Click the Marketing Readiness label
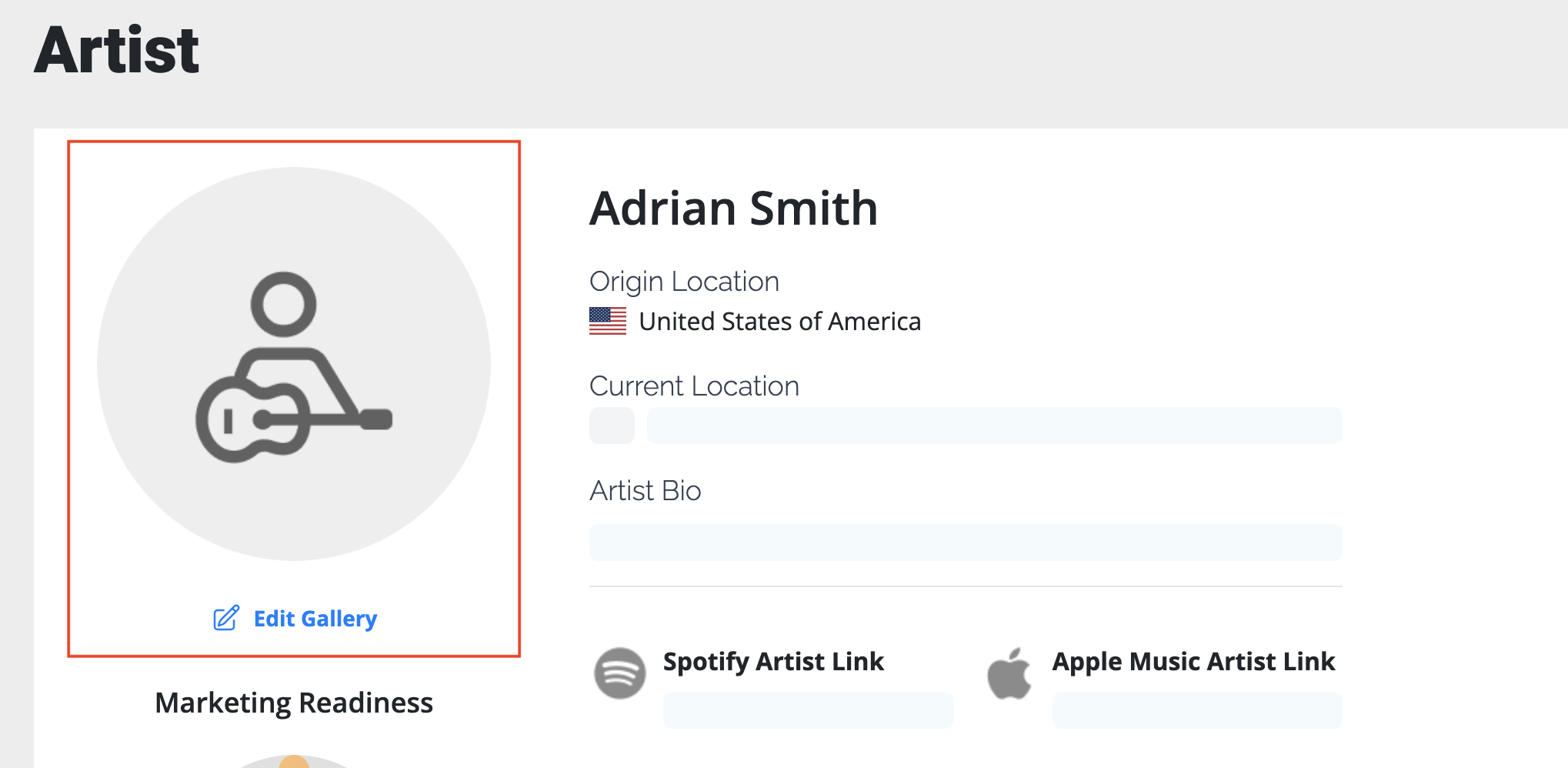The image size is (1568, 768). pyautogui.click(x=294, y=703)
